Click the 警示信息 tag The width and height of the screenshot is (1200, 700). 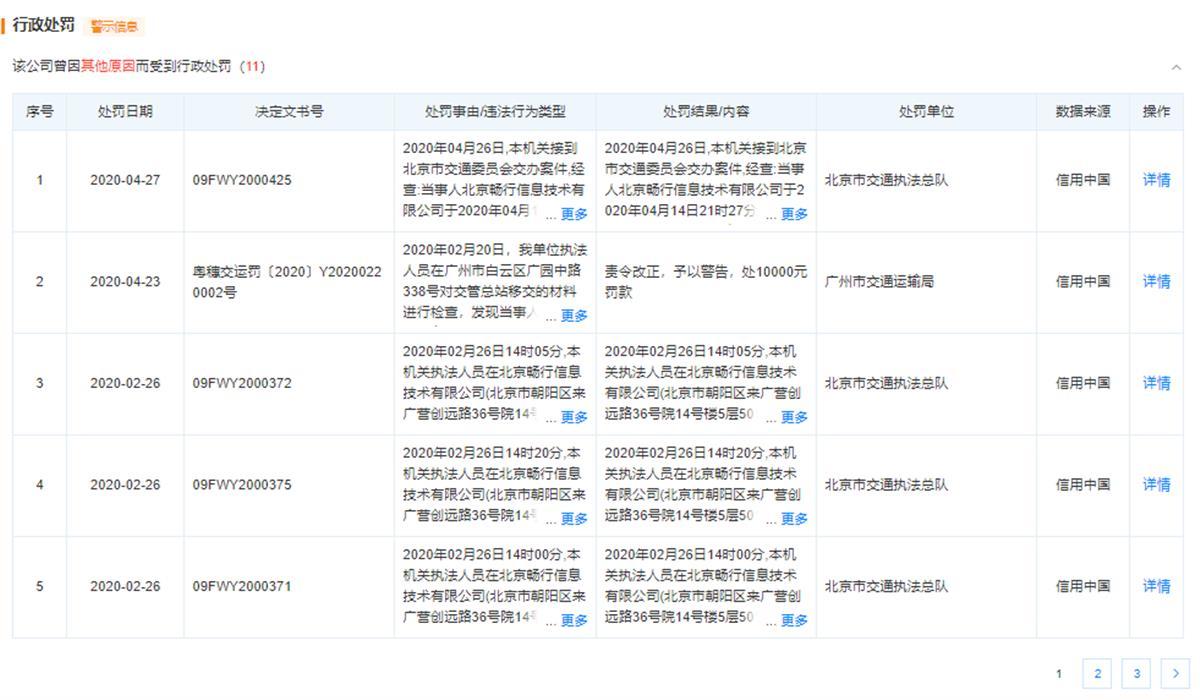115,26
